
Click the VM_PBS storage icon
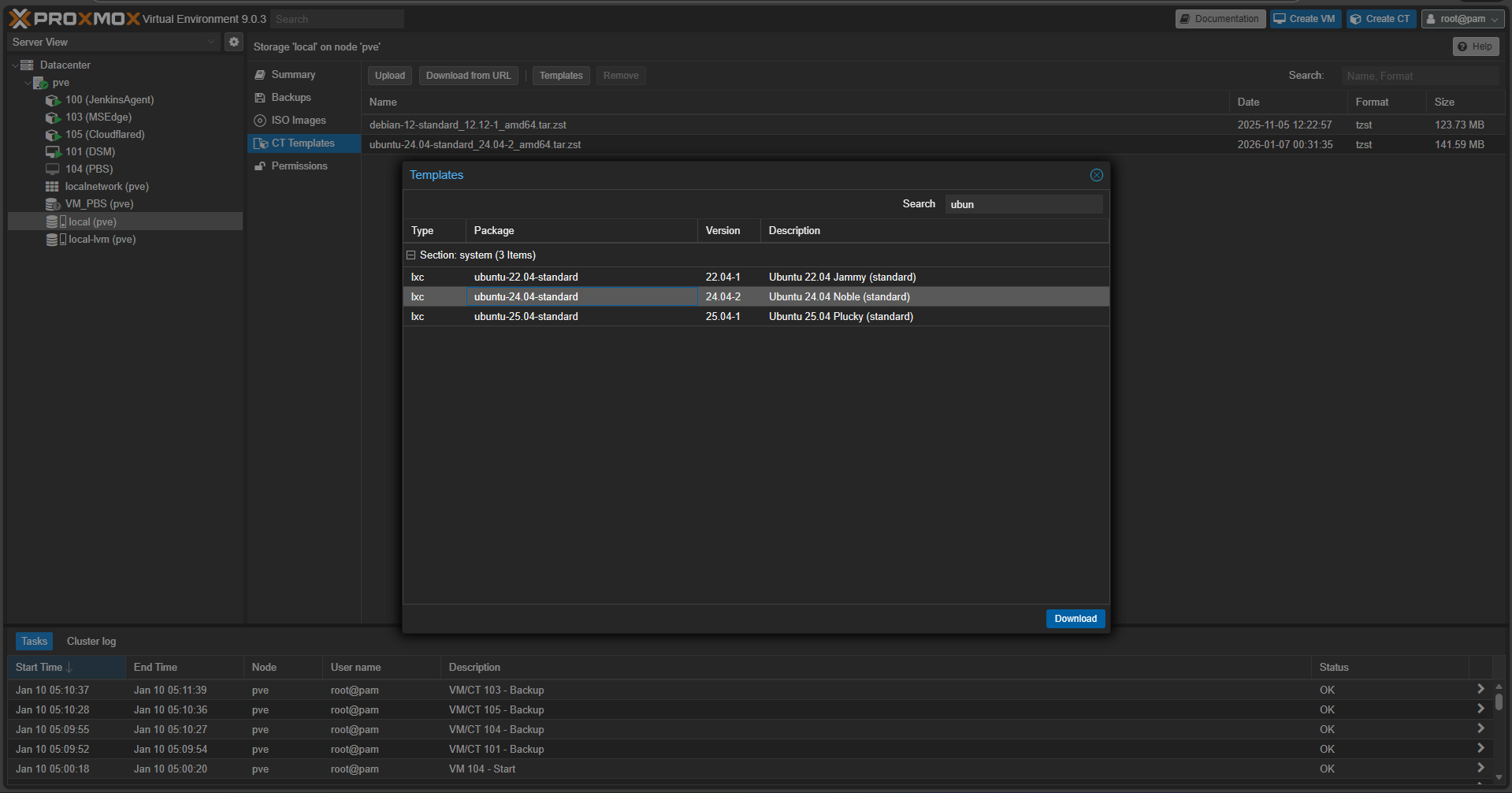click(53, 204)
